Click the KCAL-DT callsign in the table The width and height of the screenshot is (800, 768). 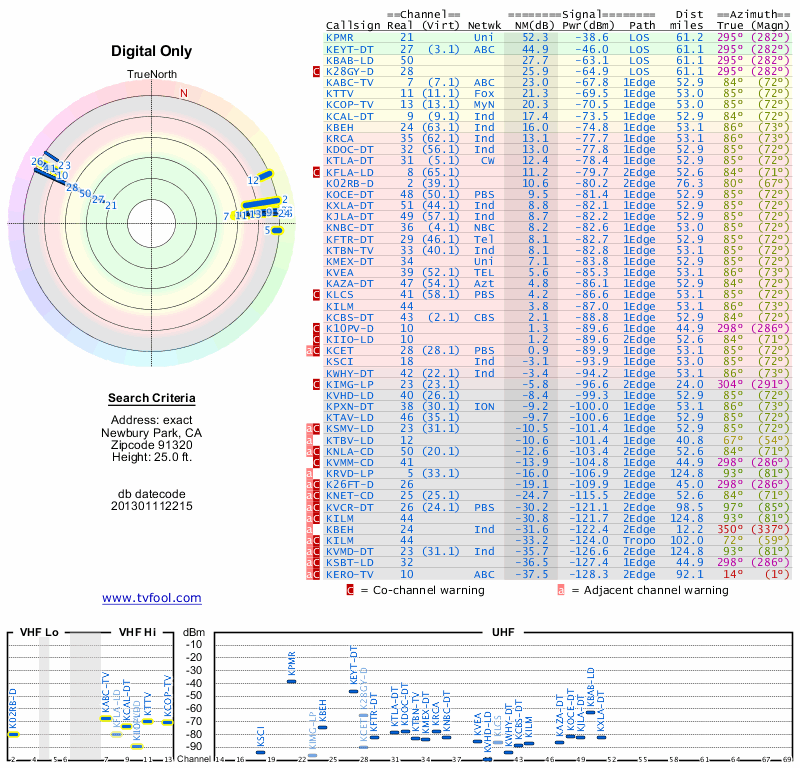(x=349, y=116)
